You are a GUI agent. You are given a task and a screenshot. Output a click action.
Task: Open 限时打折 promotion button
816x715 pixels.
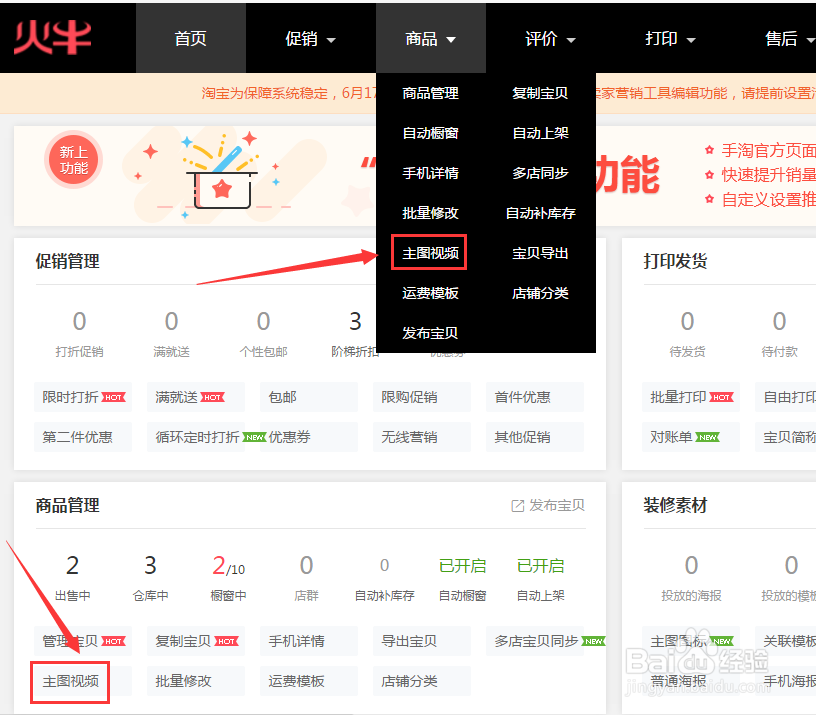(x=83, y=397)
